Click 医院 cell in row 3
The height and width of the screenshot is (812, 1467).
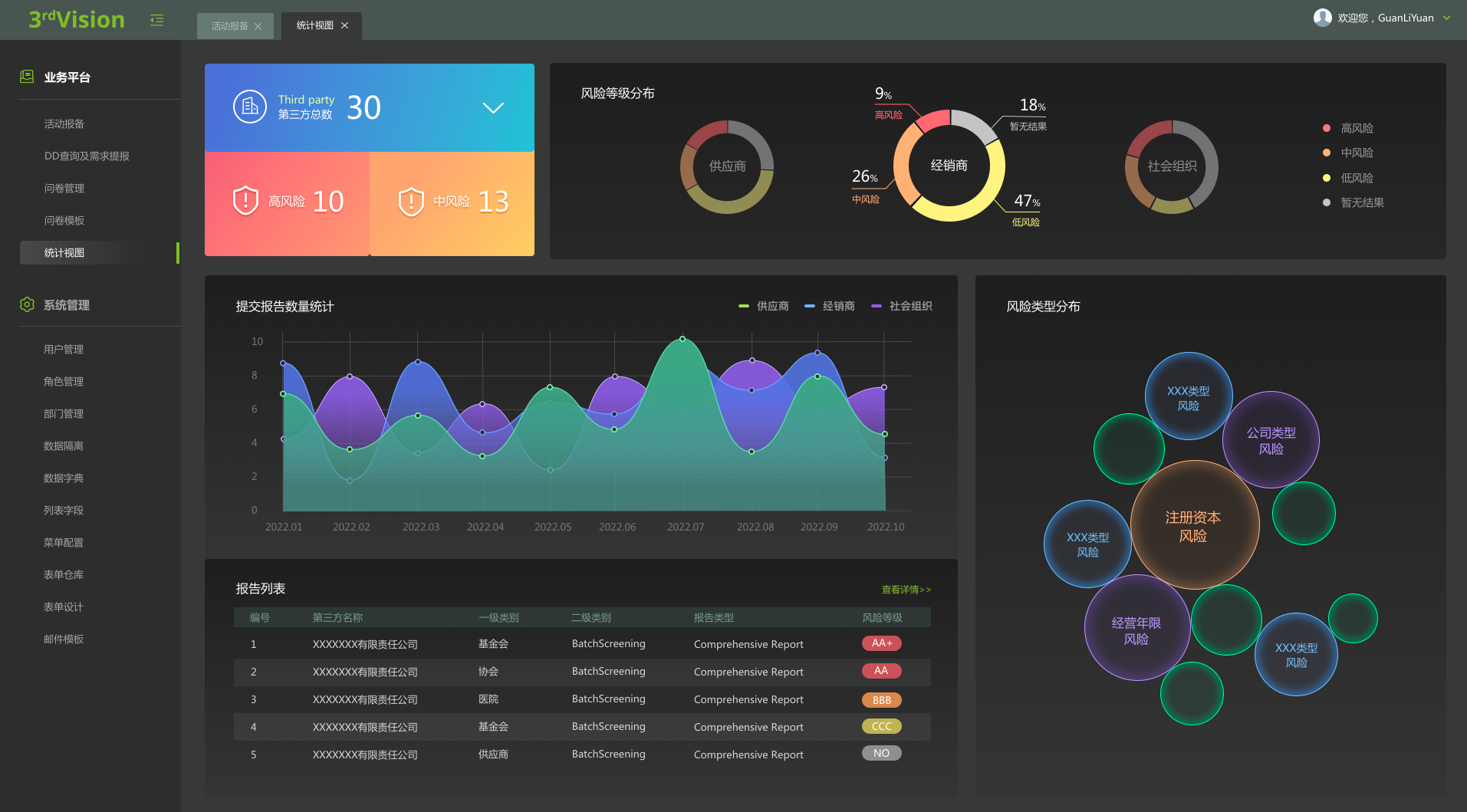[488, 699]
